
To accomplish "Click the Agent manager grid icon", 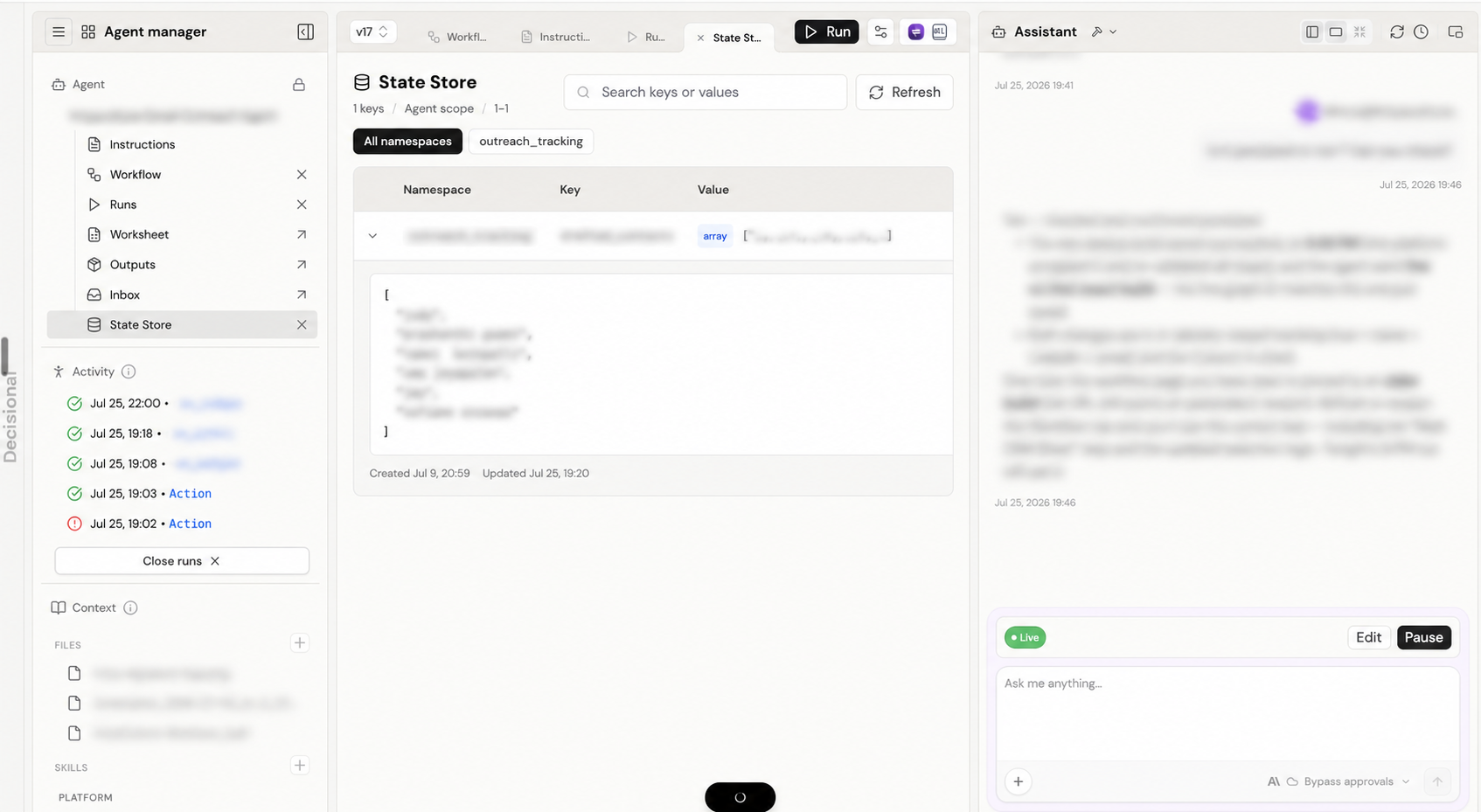I will (88, 31).
